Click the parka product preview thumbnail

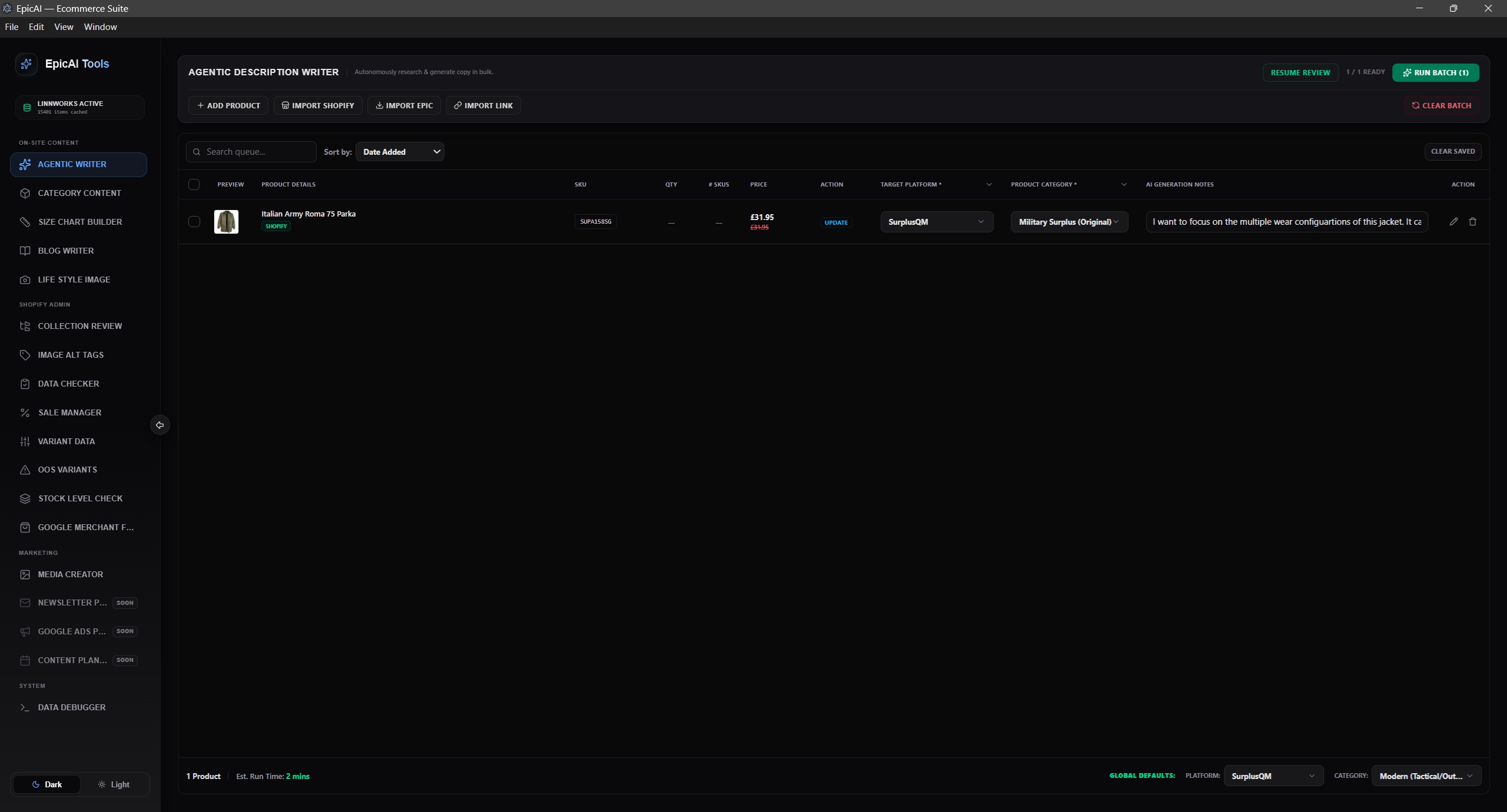(226, 222)
